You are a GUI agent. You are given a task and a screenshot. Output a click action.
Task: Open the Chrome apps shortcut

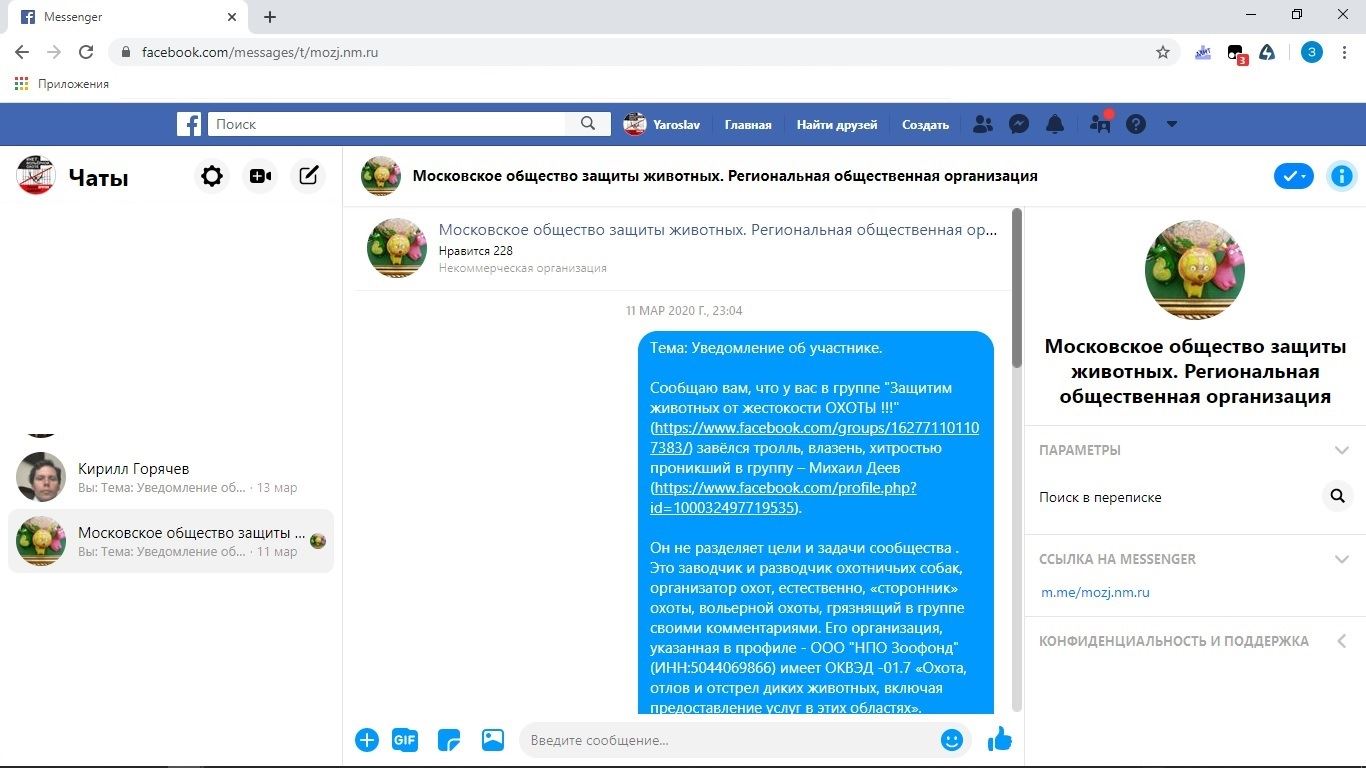coord(22,84)
